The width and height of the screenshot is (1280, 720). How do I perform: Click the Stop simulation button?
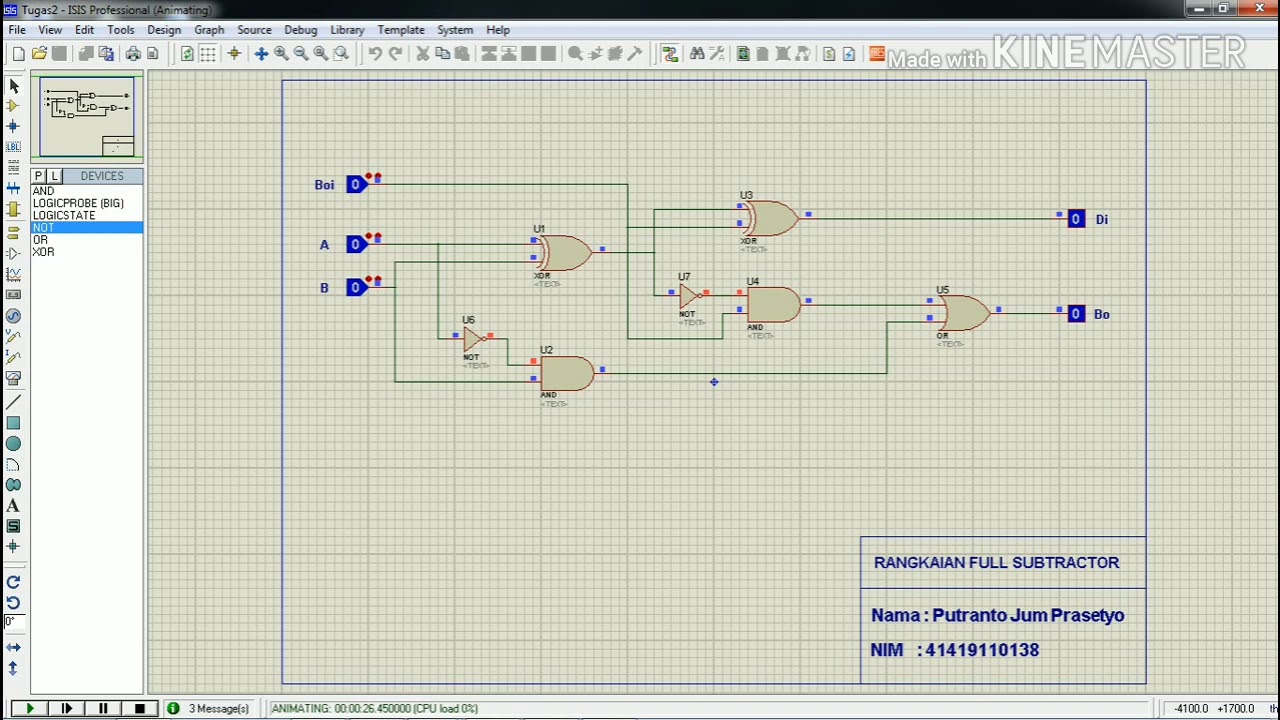click(x=139, y=708)
